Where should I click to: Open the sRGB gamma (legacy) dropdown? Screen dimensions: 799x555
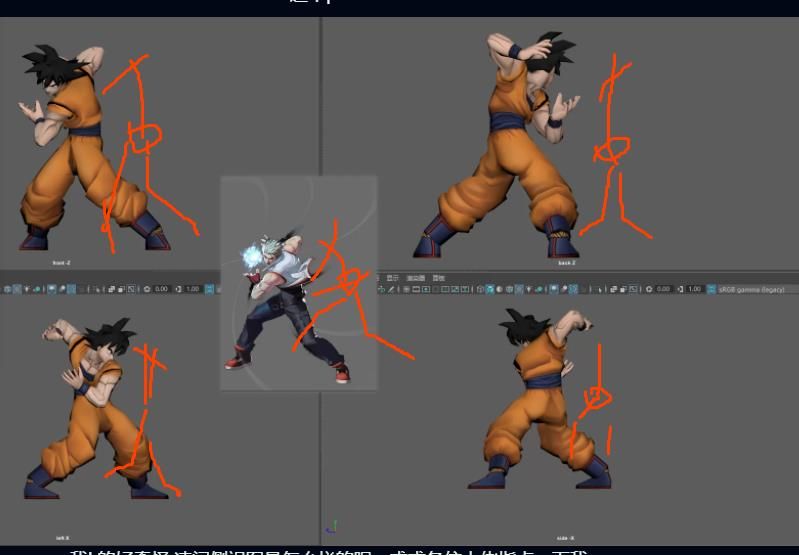point(751,289)
